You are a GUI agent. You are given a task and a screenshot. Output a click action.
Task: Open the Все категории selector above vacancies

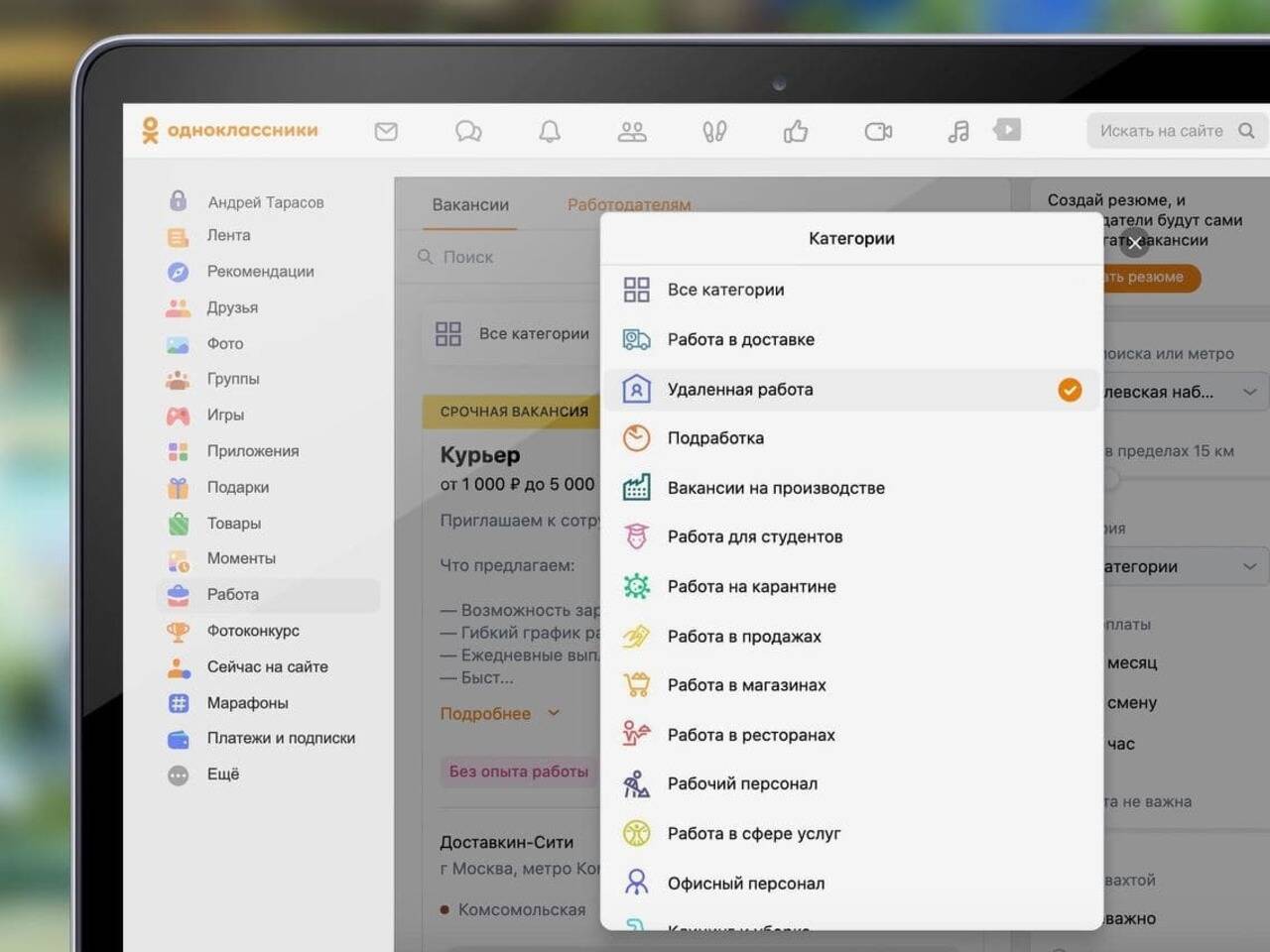(513, 334)
